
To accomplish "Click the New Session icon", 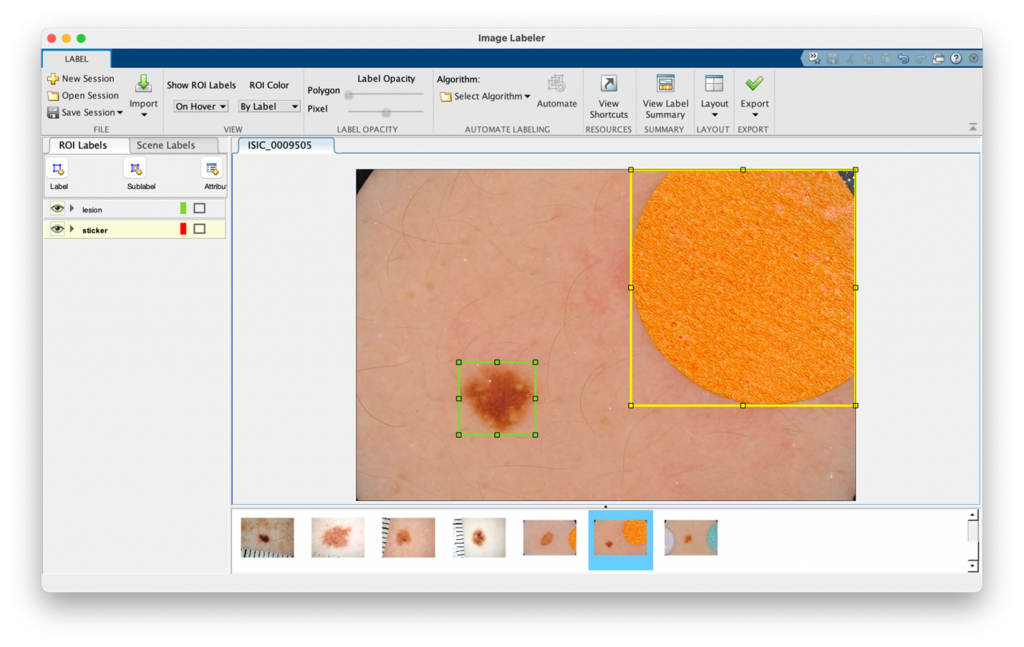I will 53,79.
